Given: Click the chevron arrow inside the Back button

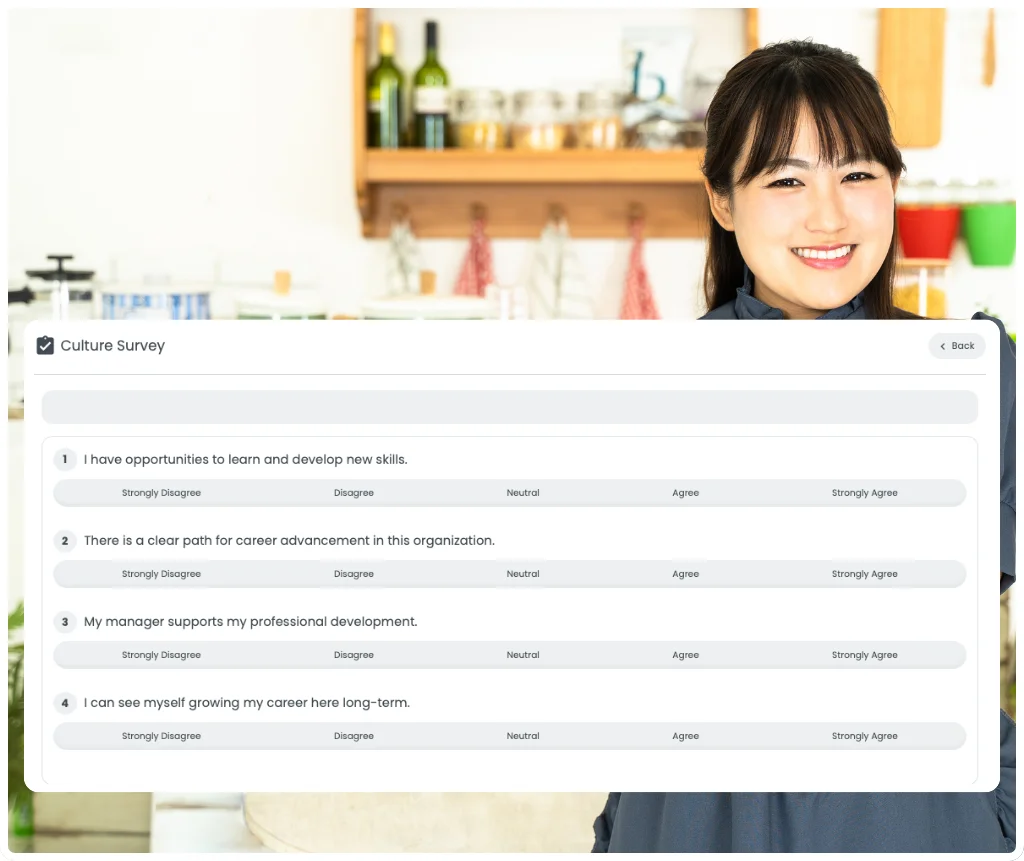Looking at the screenshot, I should (942, 346).
